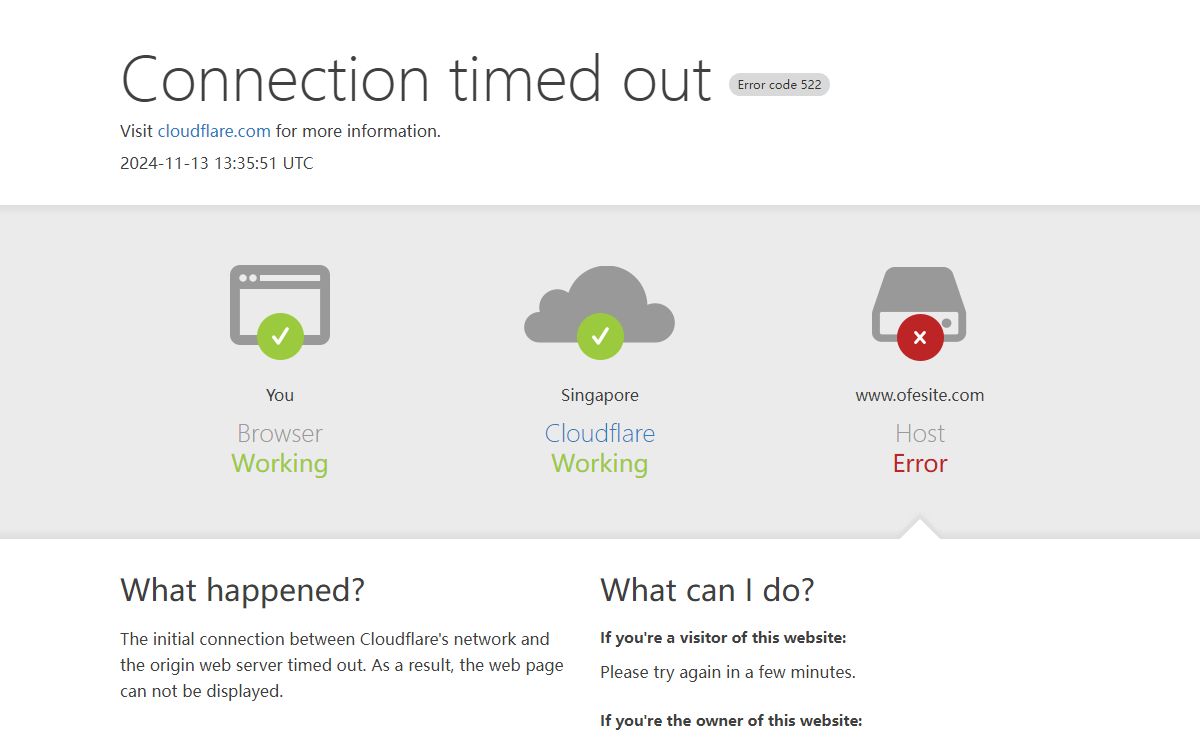This screenshot has width=1200, height=740.
Task: Click the red Error status under Host
Action: coord(920,463)
